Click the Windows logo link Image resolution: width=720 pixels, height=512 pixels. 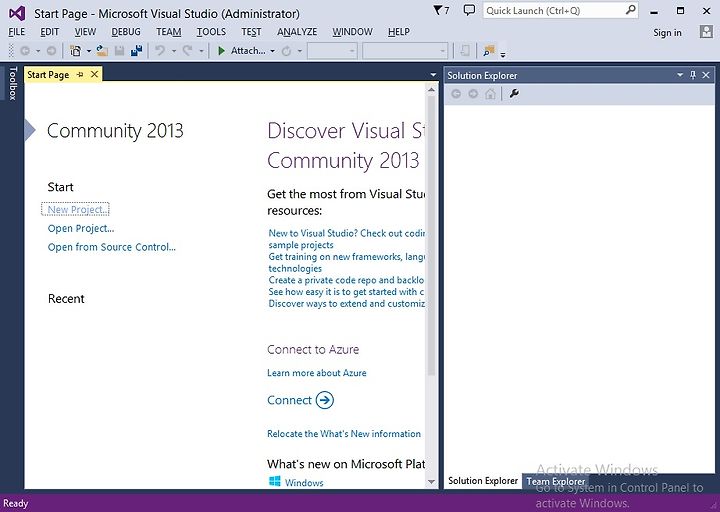(x=275, y=481)
